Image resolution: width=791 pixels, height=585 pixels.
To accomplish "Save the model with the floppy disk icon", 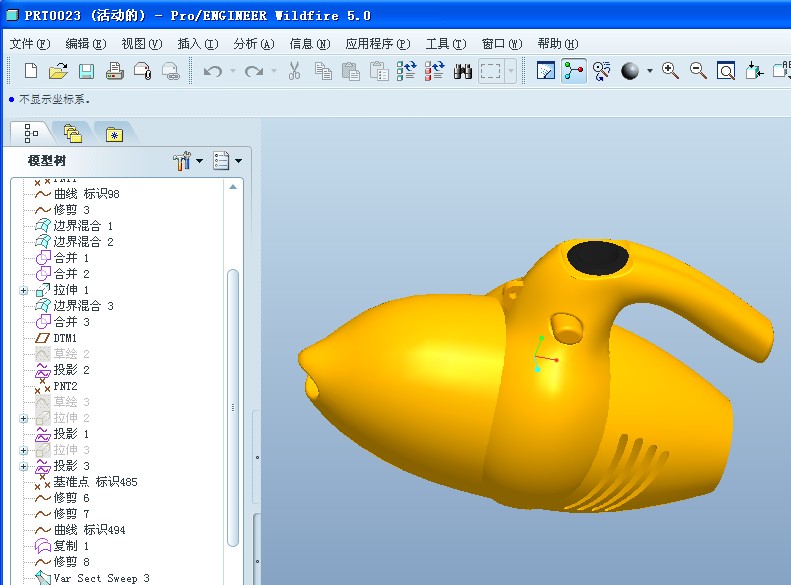I will click(87, 71).
